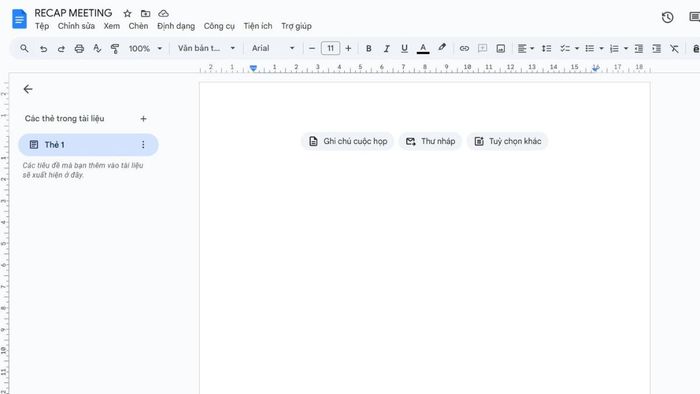Open version history clock icon
700x394 pixels.
[x=667, y=17]
